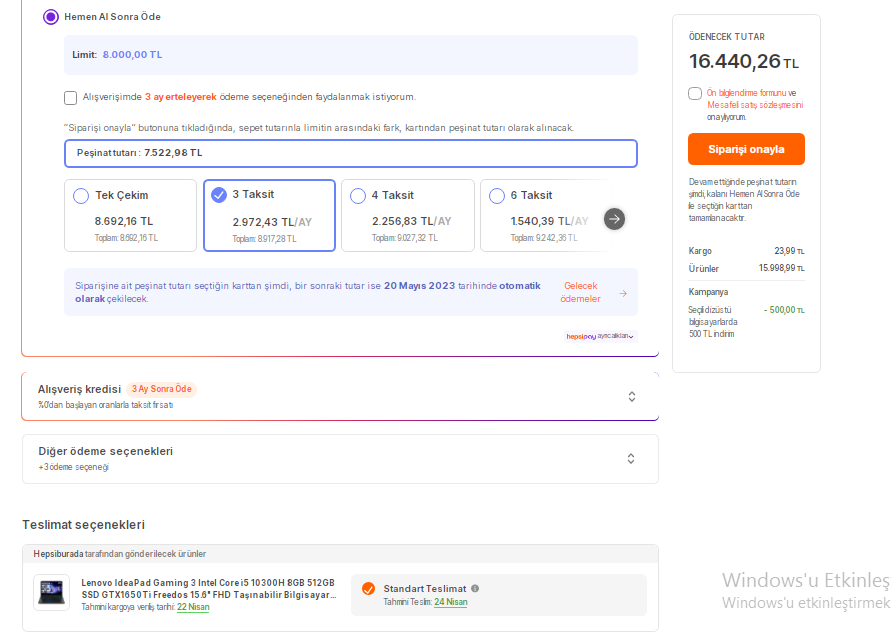The image size is (891, 634).
Task: Open the Ön bilgilendirme formu link
Action: pos(746,93)
